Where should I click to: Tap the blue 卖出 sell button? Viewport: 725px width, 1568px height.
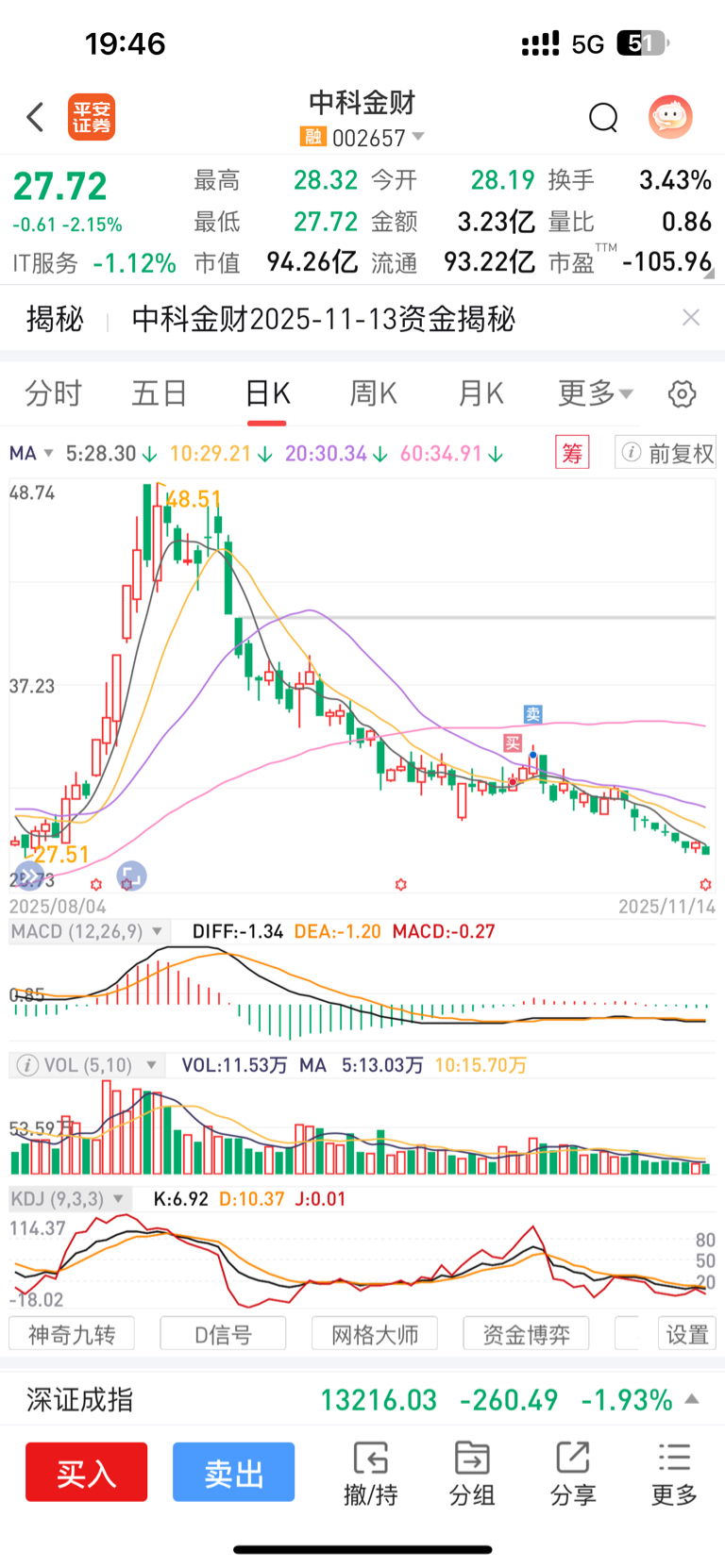[x=233, y=1472]
